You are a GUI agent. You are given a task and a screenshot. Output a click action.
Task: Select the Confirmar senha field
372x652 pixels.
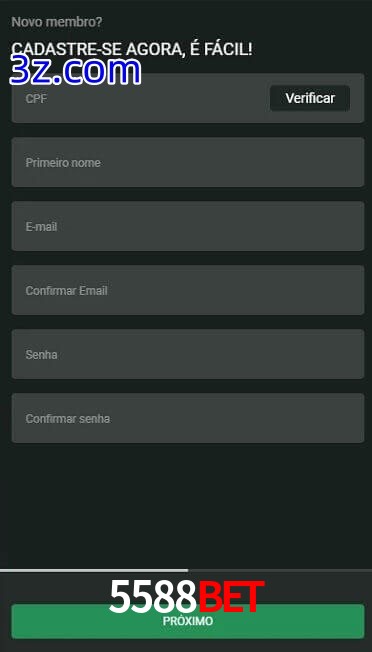point(188,418)
